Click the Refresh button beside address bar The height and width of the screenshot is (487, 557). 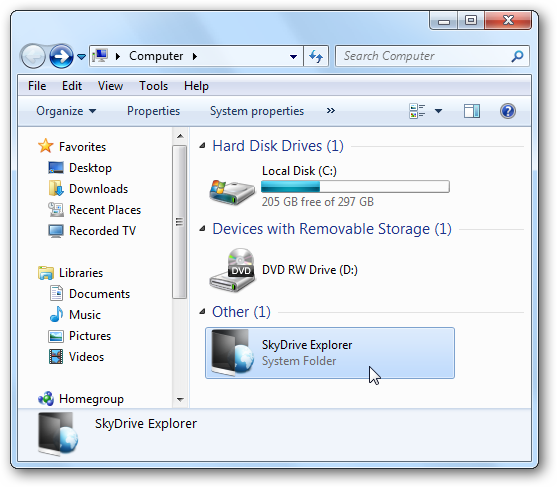(x=316, y=56)
